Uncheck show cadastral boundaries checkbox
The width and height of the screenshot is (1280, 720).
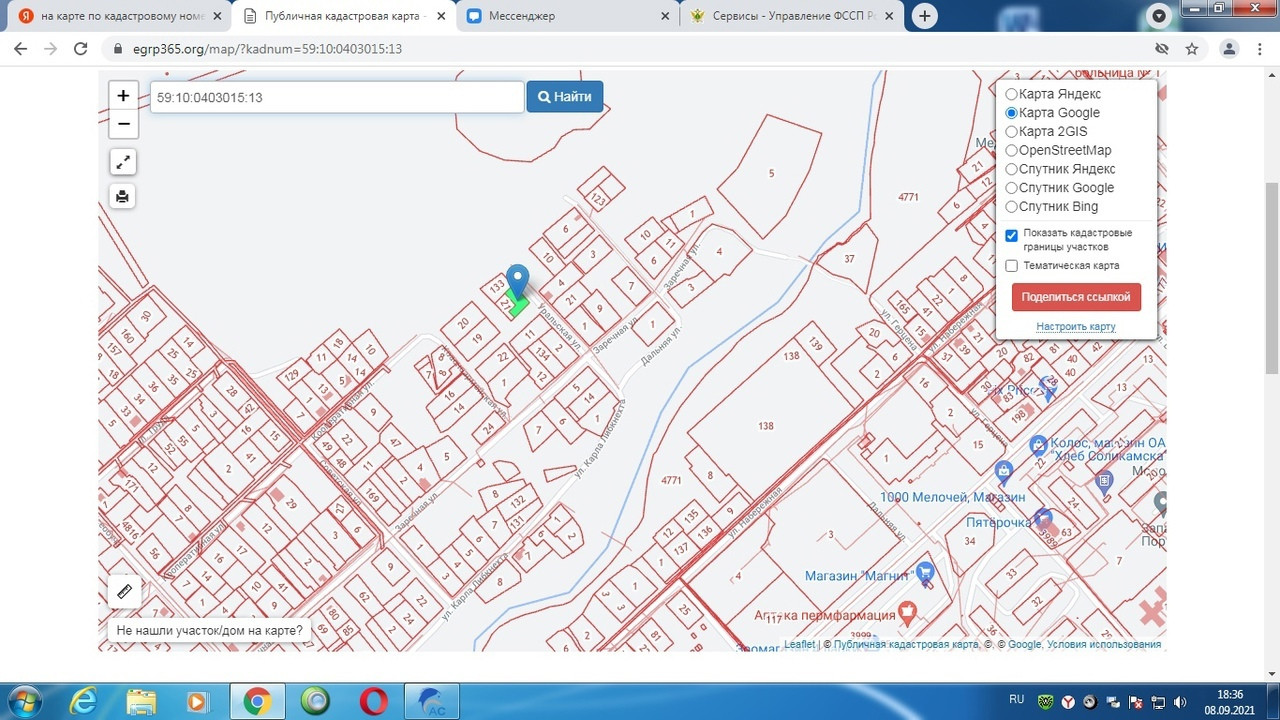click(x=1012, y=235)
